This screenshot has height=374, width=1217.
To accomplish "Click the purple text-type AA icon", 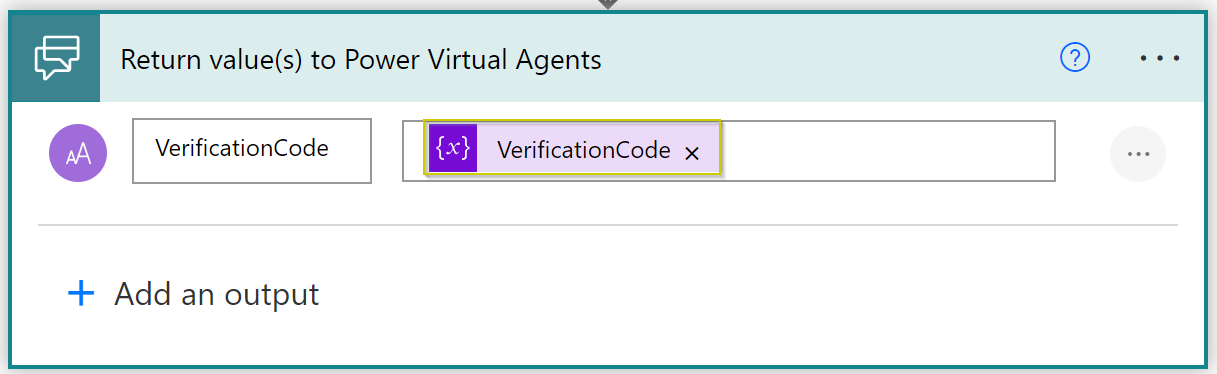I will tap(78, 153).
